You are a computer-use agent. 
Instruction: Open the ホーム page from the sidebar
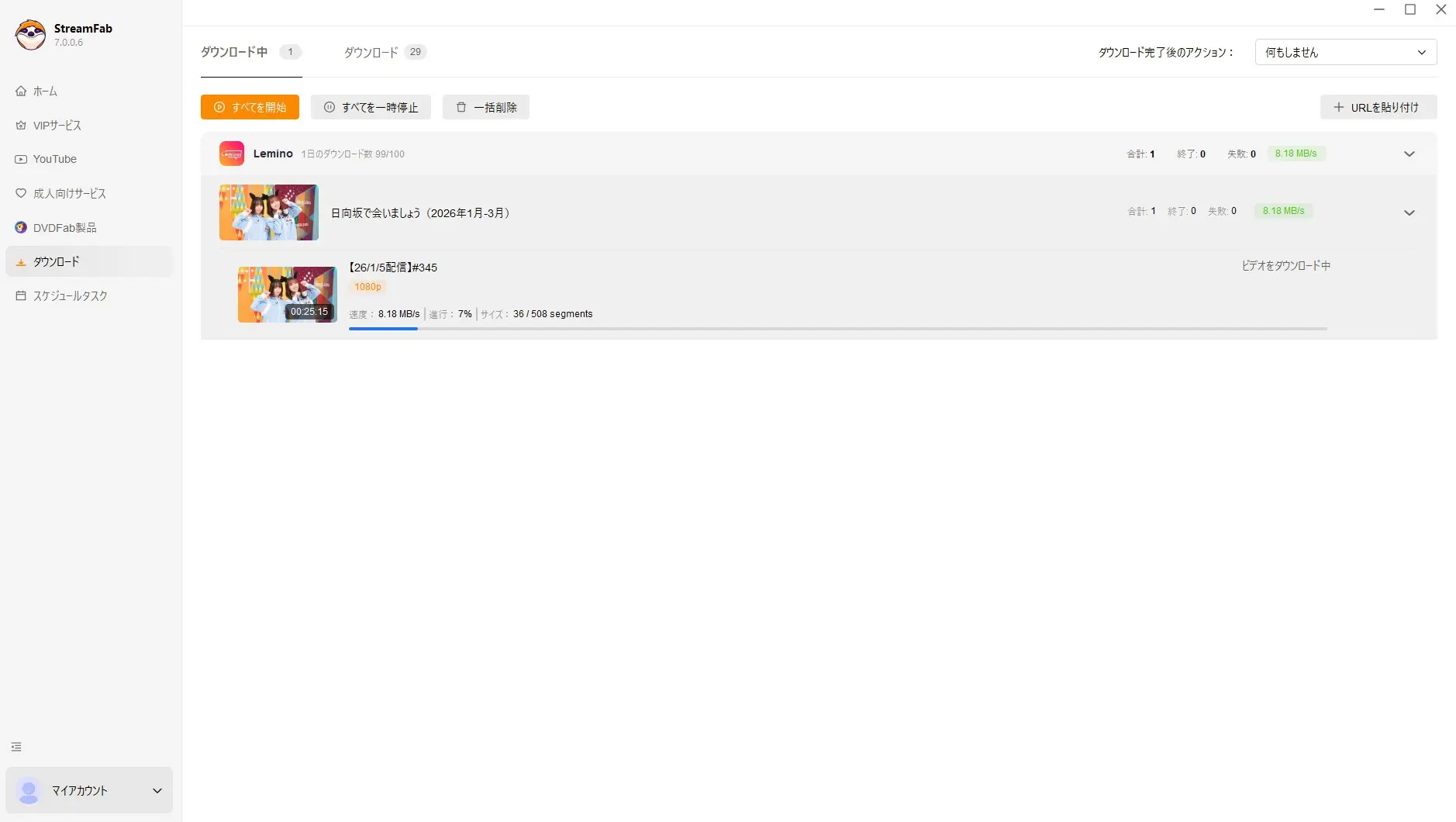(x=89, y=92)
